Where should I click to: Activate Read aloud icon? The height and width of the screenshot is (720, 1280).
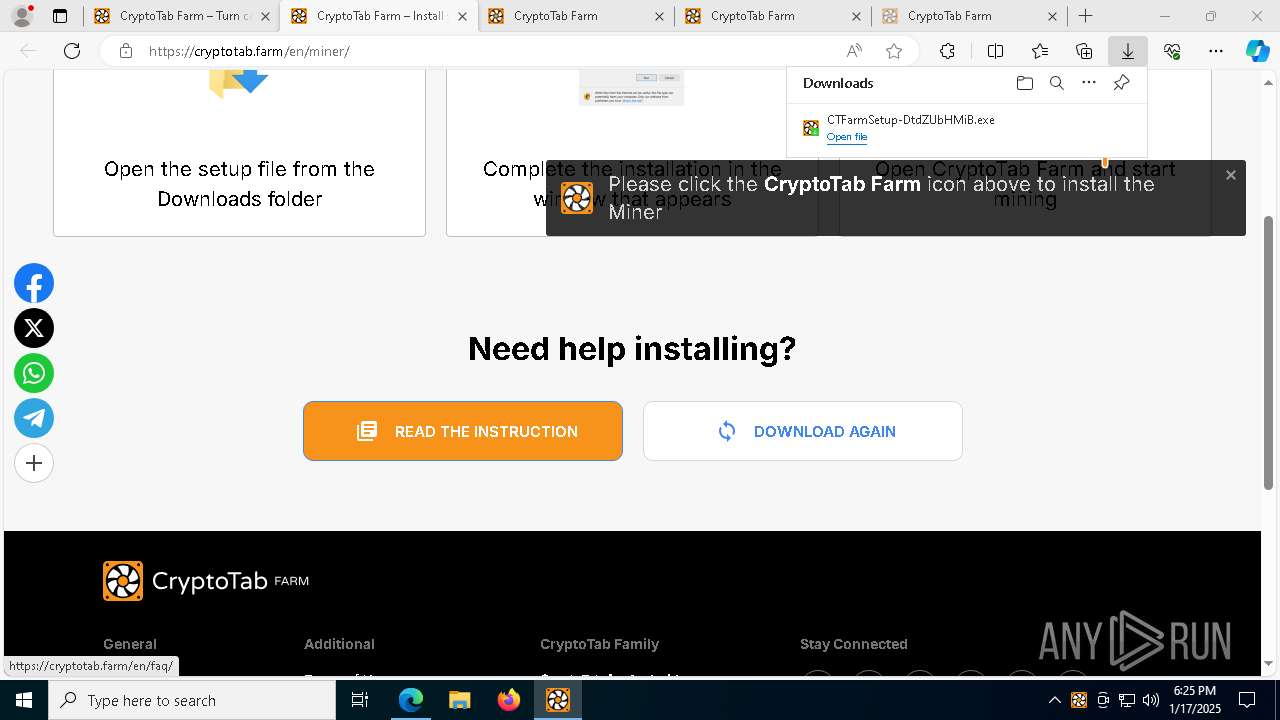coord(854,51)
